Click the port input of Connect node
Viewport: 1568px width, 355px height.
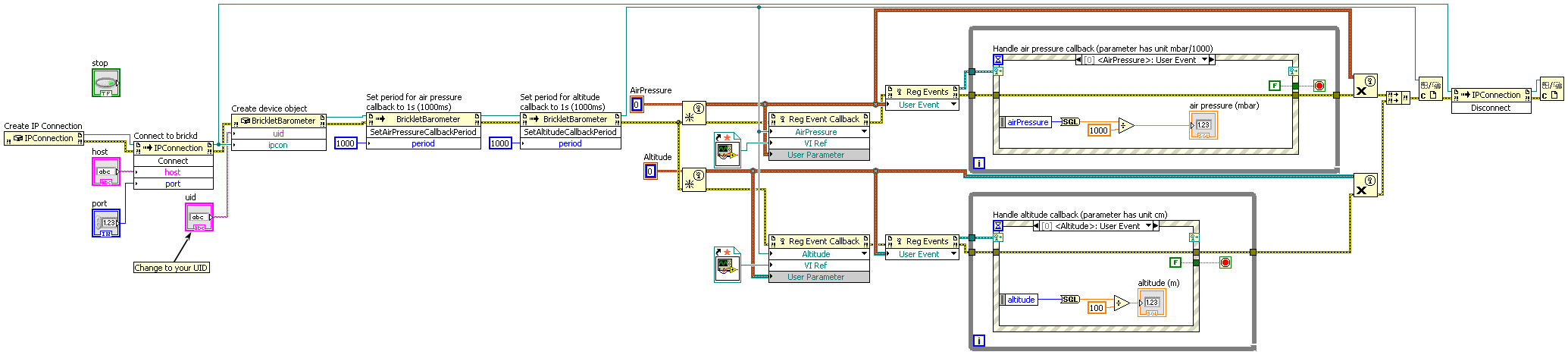click(x=173, y=184)
